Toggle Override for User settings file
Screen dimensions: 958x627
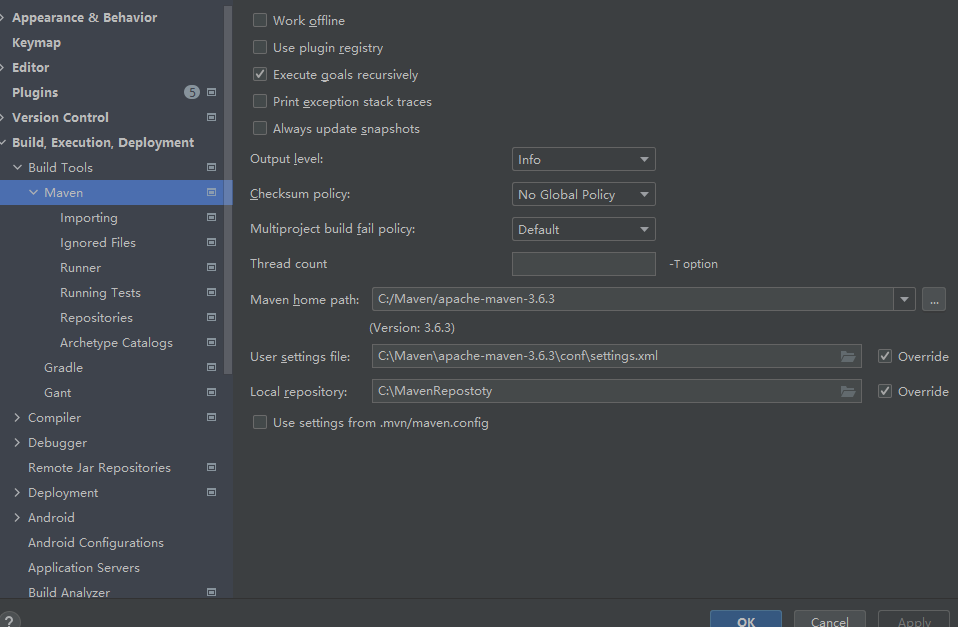point(885,356)
